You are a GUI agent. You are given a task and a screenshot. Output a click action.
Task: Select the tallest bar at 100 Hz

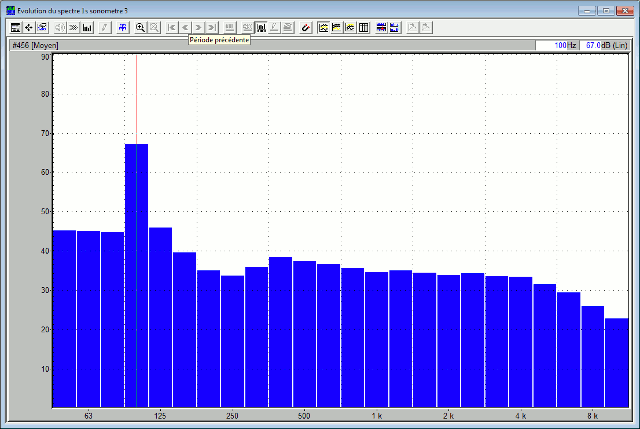(136, 276)
